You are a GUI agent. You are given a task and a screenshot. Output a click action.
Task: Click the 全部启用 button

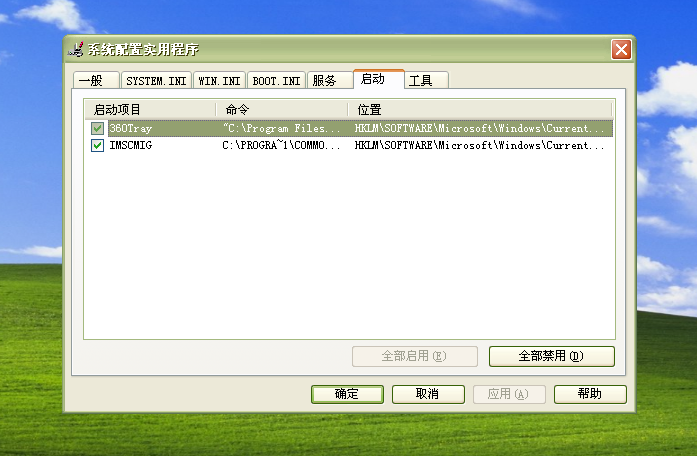pos(415,356)
